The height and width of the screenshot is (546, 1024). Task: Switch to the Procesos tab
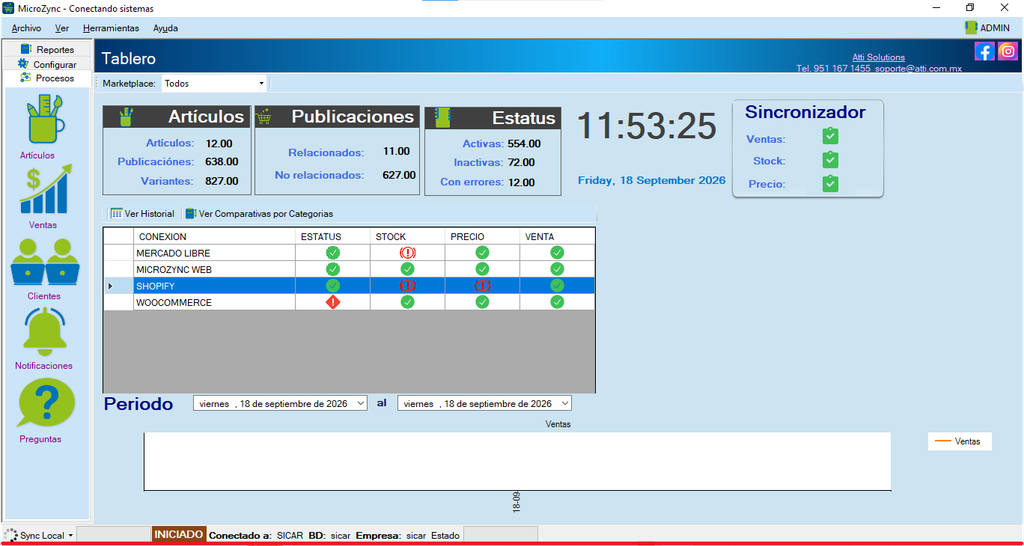pyautogui.click(x=47, y=78)
